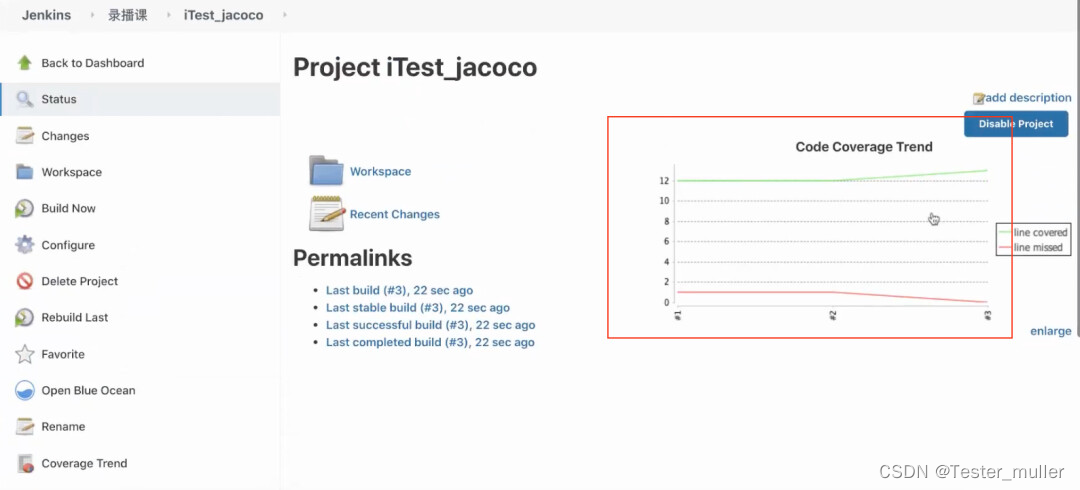Click the #1 build label on chart axis
The height and width of the screenshot is (490, 1080).
tap(678, 315)
